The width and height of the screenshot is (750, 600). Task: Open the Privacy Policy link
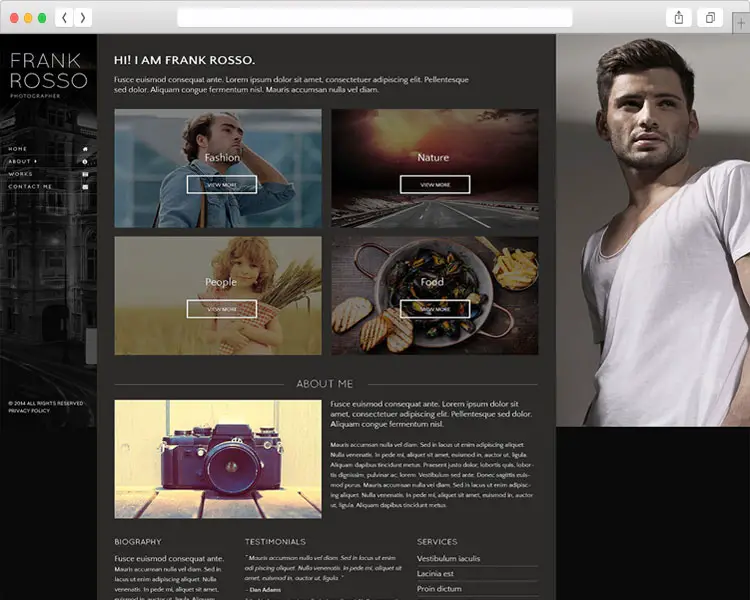coord(29,411)
